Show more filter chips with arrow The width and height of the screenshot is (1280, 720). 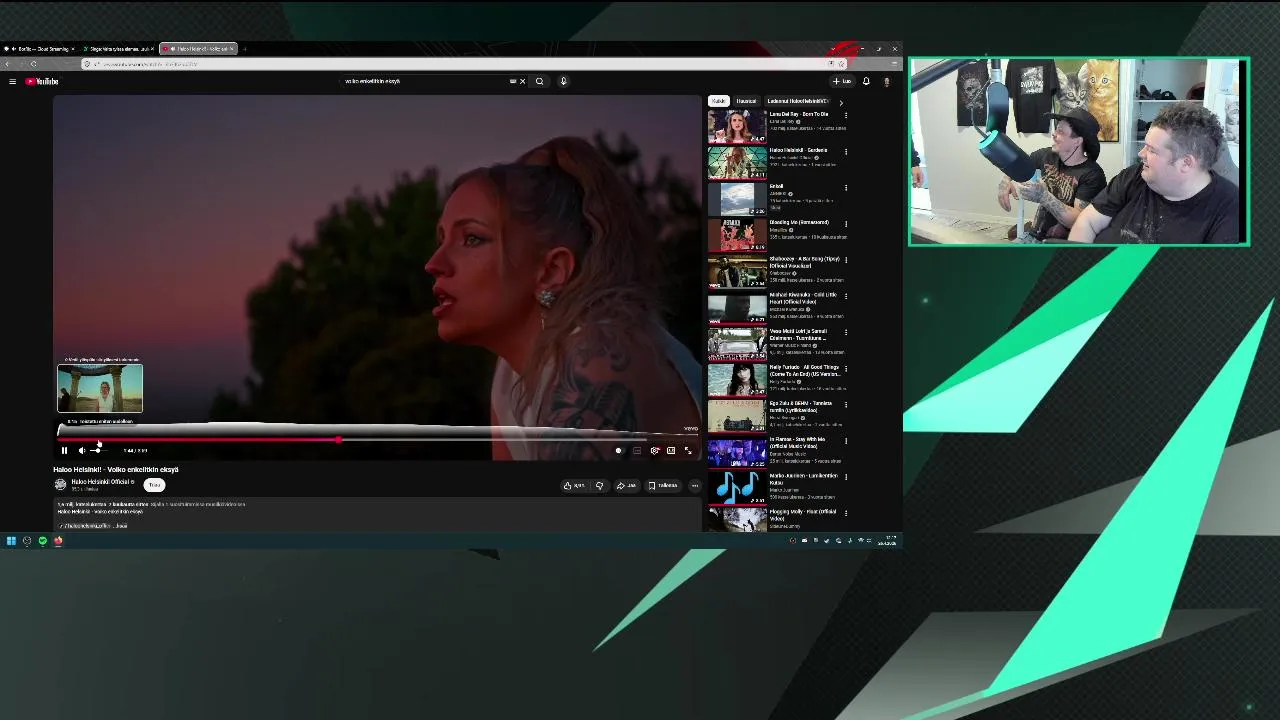840,101
